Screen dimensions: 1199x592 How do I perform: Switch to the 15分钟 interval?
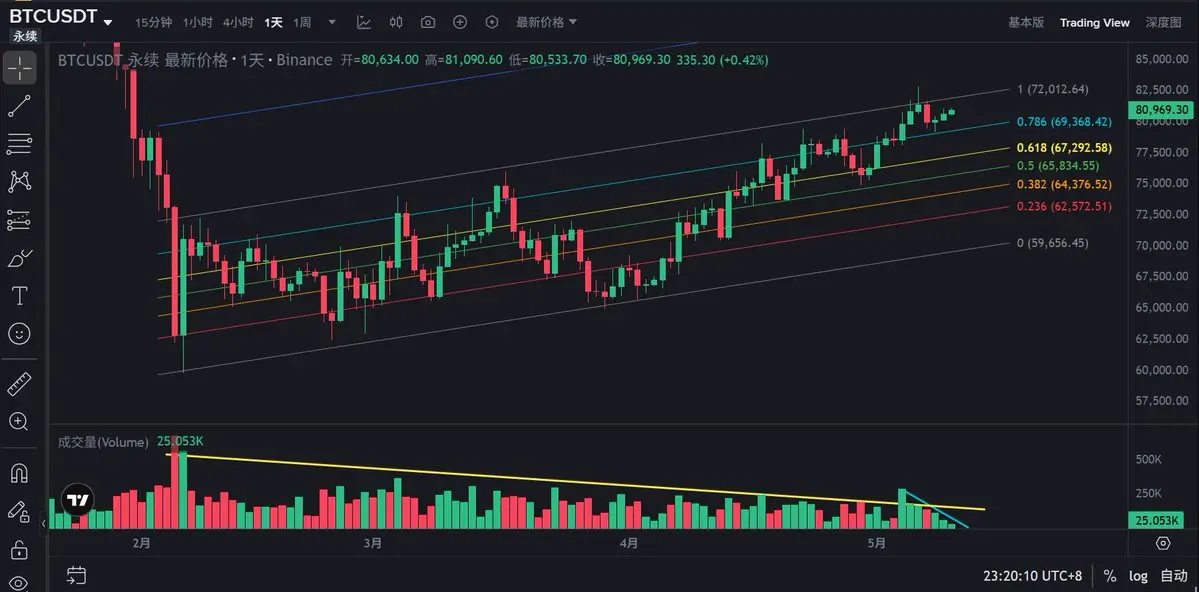point(154,22)
